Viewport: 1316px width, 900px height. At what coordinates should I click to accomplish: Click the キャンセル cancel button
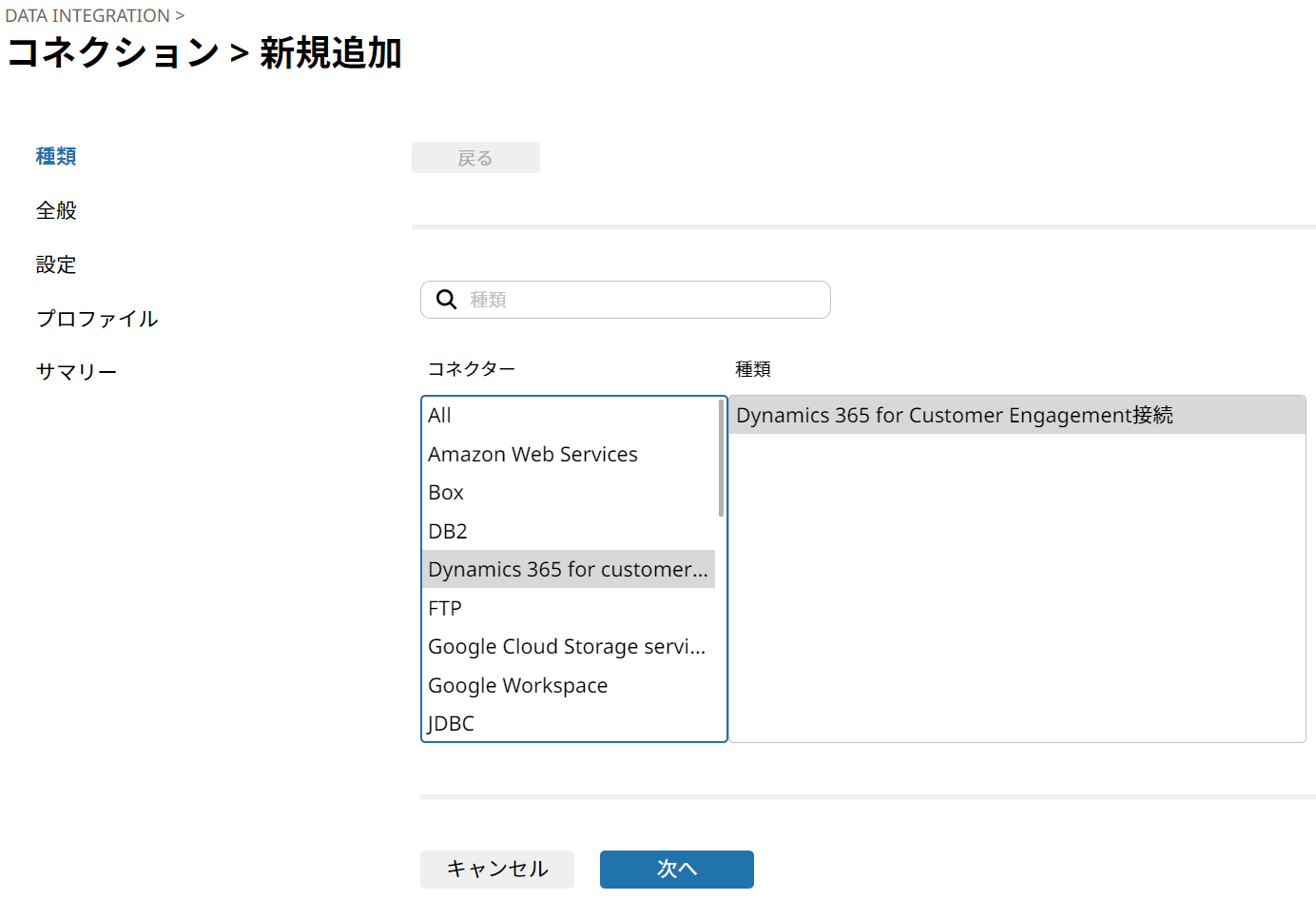[x=497, y=869]
